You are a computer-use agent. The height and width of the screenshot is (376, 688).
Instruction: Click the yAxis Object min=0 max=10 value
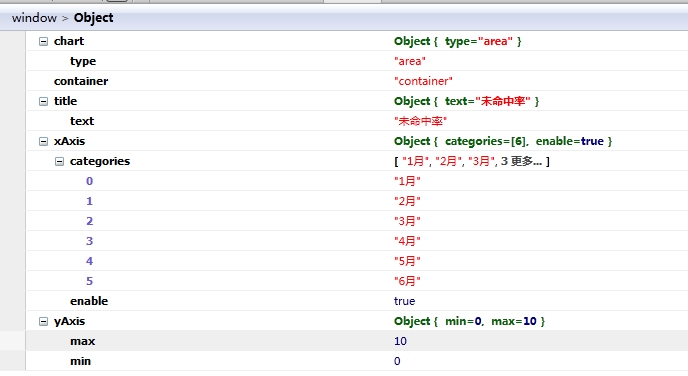[x=469, y=321]
